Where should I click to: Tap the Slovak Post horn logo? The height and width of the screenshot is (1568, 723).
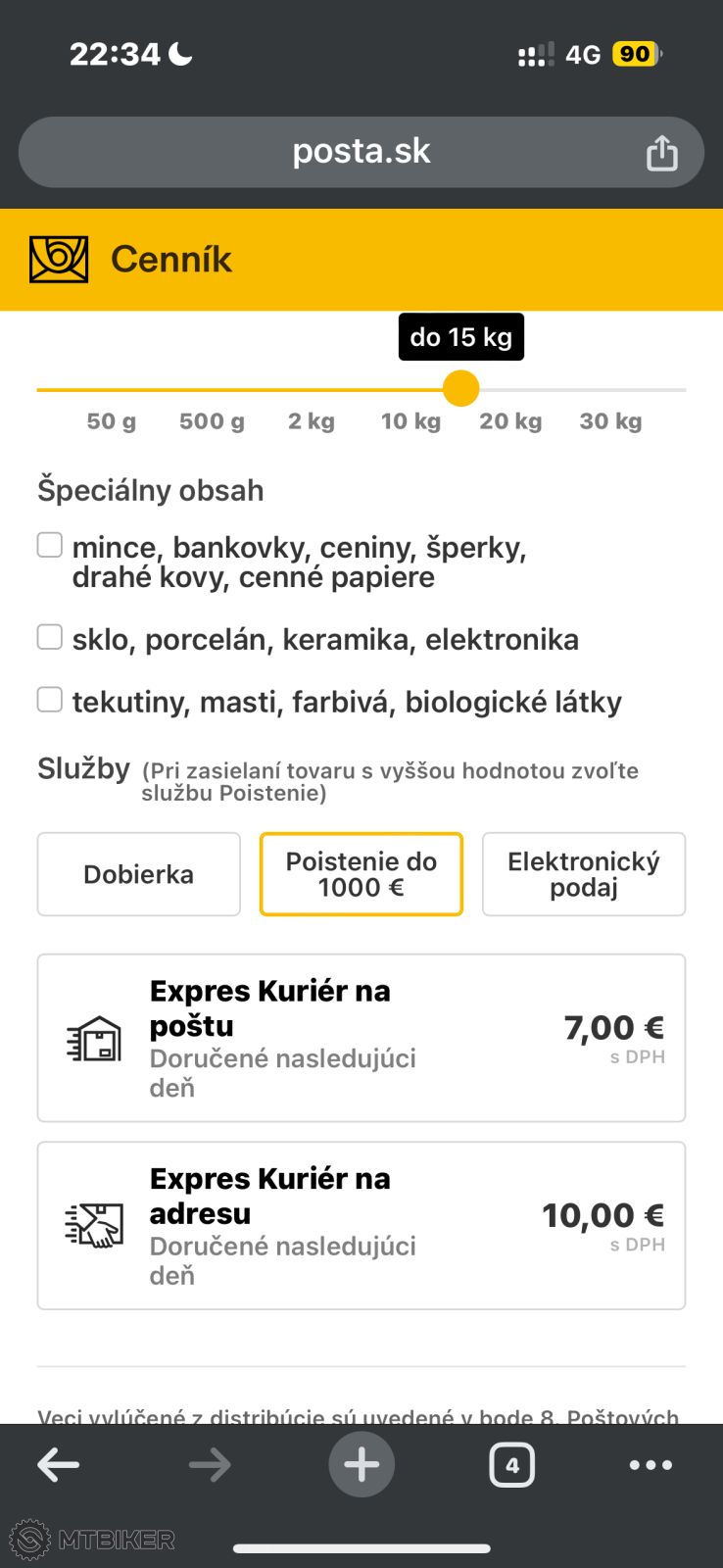click(x=59, y=260)
